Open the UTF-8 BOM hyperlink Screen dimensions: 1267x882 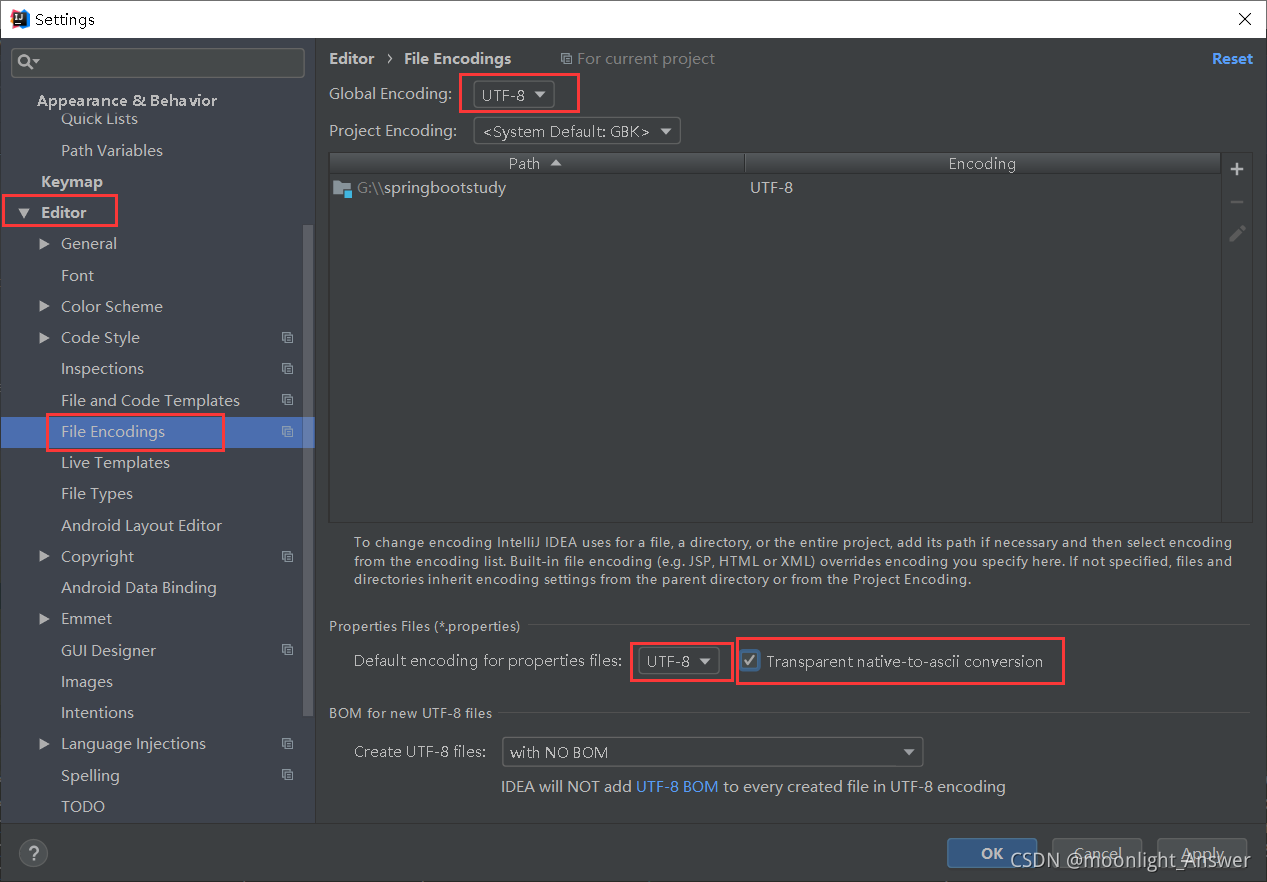click(677, 787)
